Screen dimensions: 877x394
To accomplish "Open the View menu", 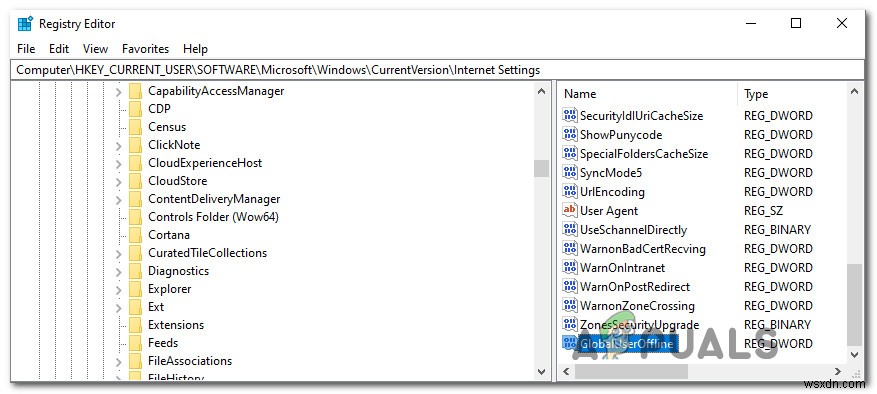I will 96,49.
